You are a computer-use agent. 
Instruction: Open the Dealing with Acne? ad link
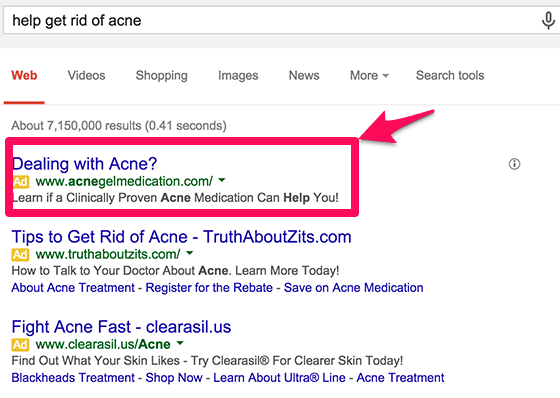(85, 164)
